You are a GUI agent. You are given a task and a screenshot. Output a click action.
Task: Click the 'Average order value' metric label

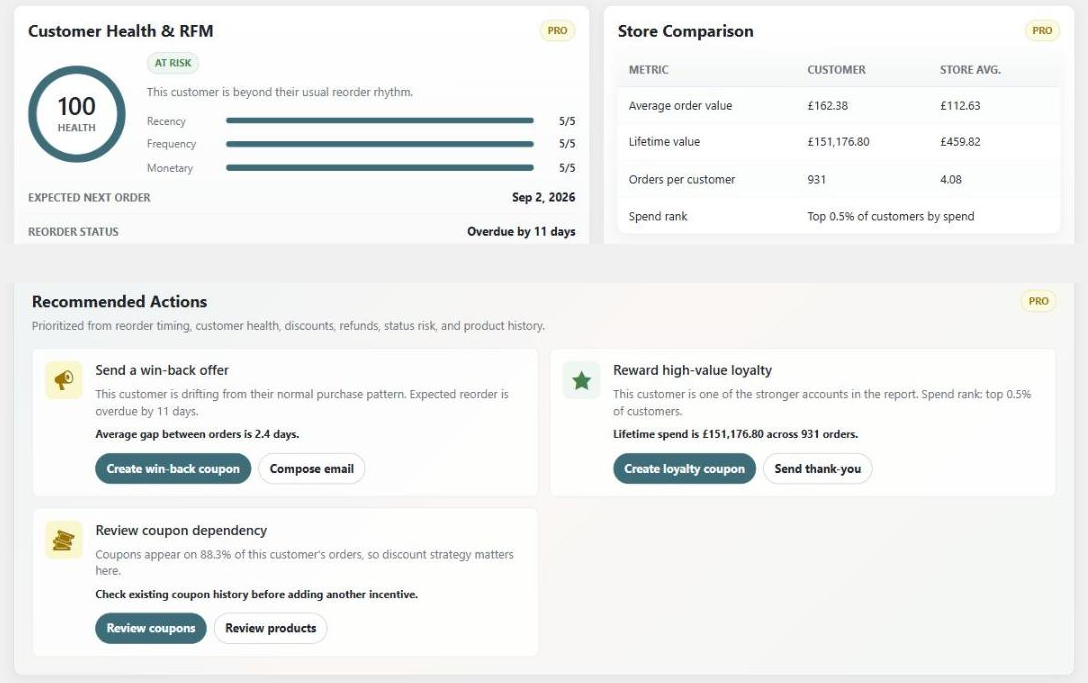click(x=680, y=106)
